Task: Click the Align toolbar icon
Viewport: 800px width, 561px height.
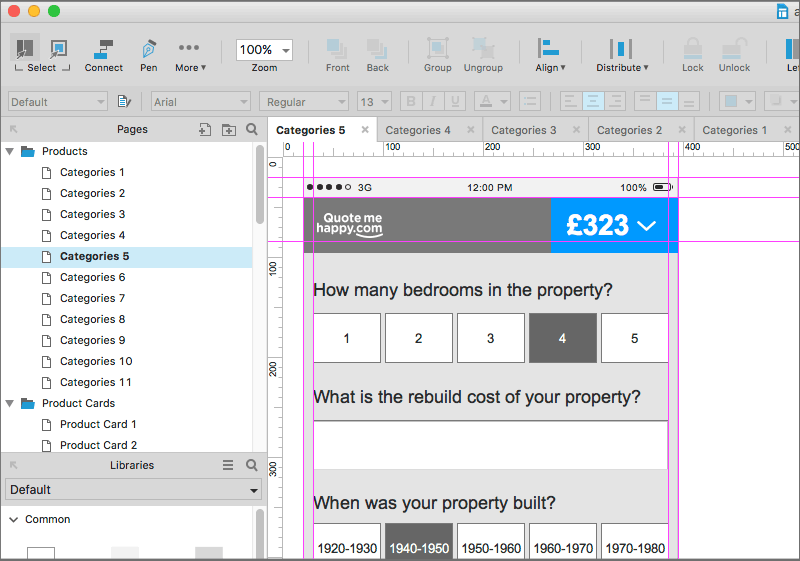Action: coord(549,50)
